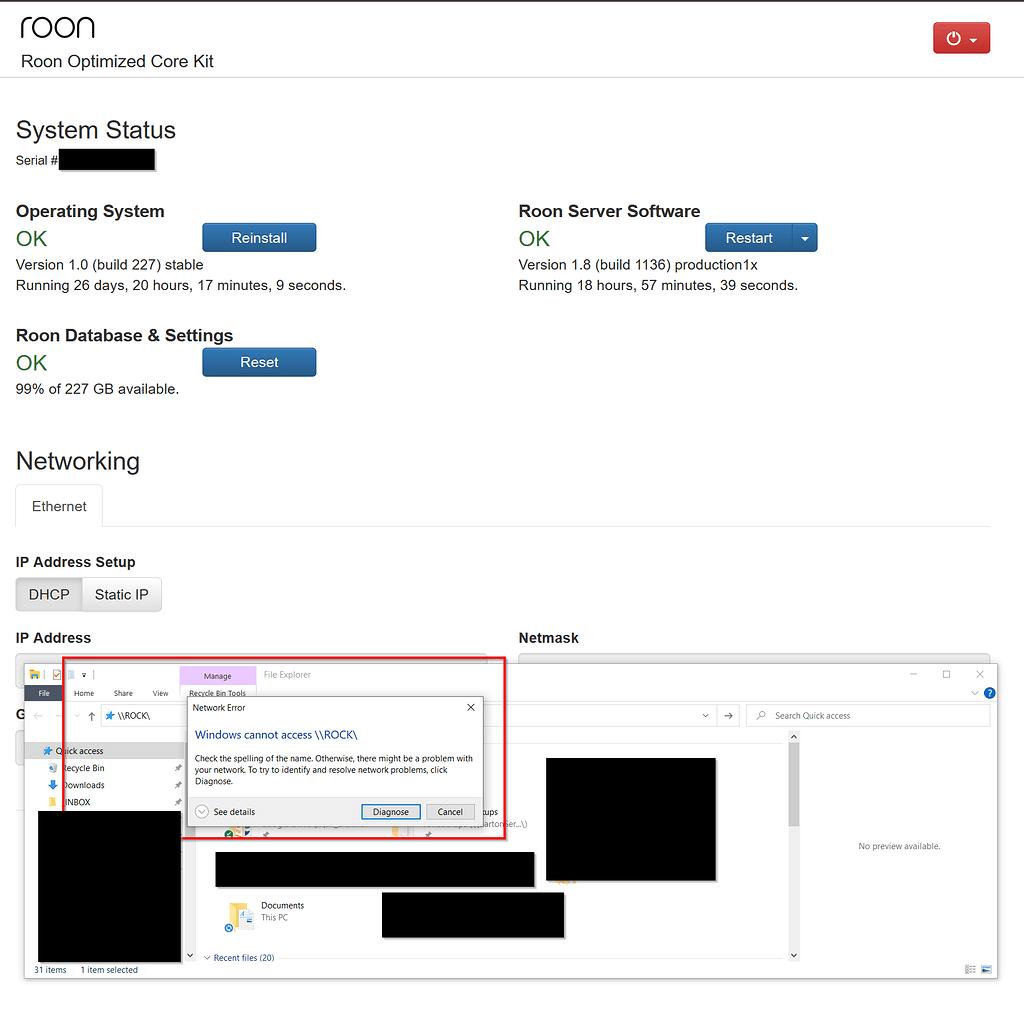1024x1015 pixels.
Task: Reinstall the Operating System
Action: pyautogui.click(x=259, y=238)
